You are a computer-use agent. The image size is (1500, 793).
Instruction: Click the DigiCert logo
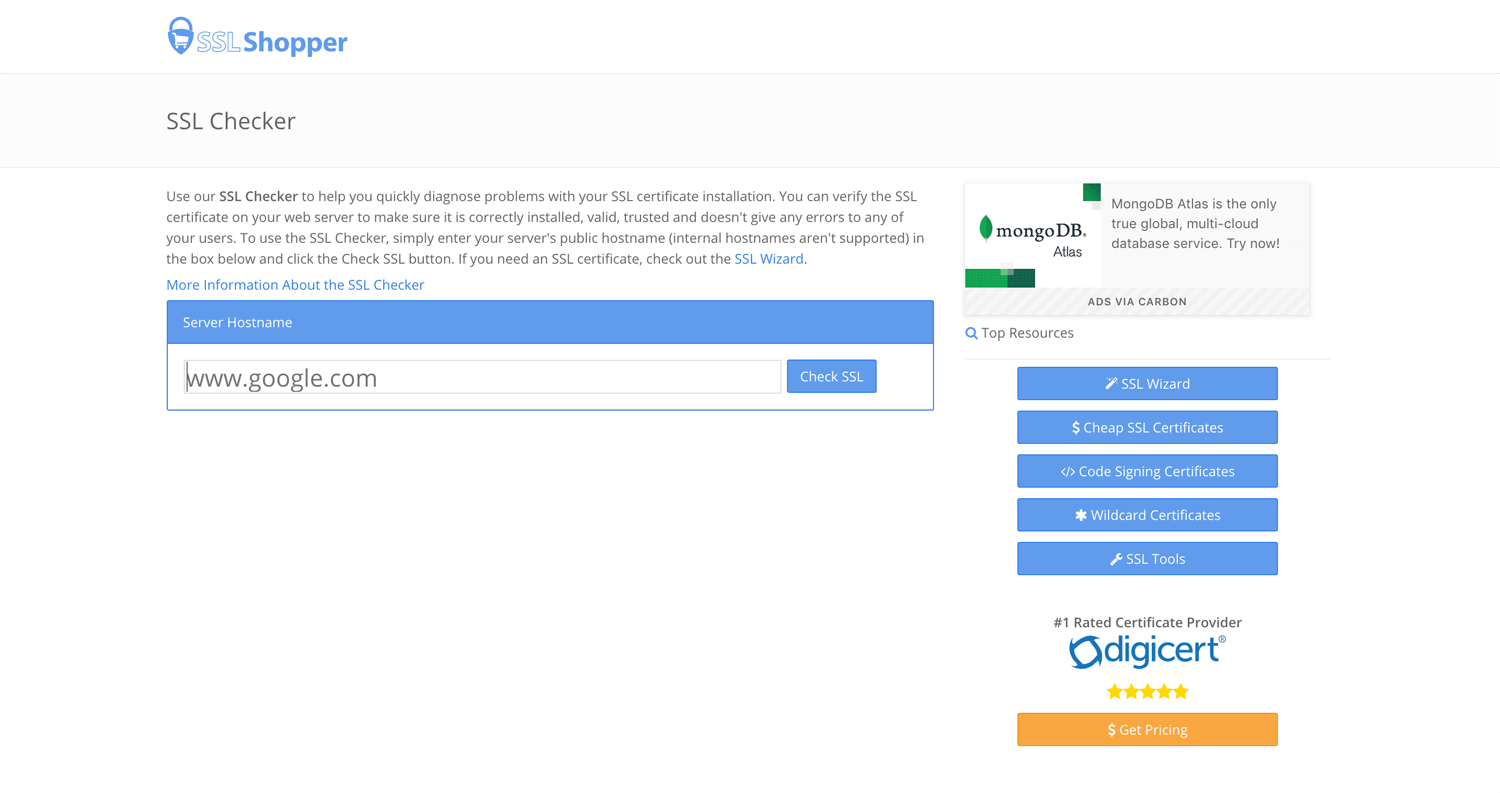coord(1147,652)
